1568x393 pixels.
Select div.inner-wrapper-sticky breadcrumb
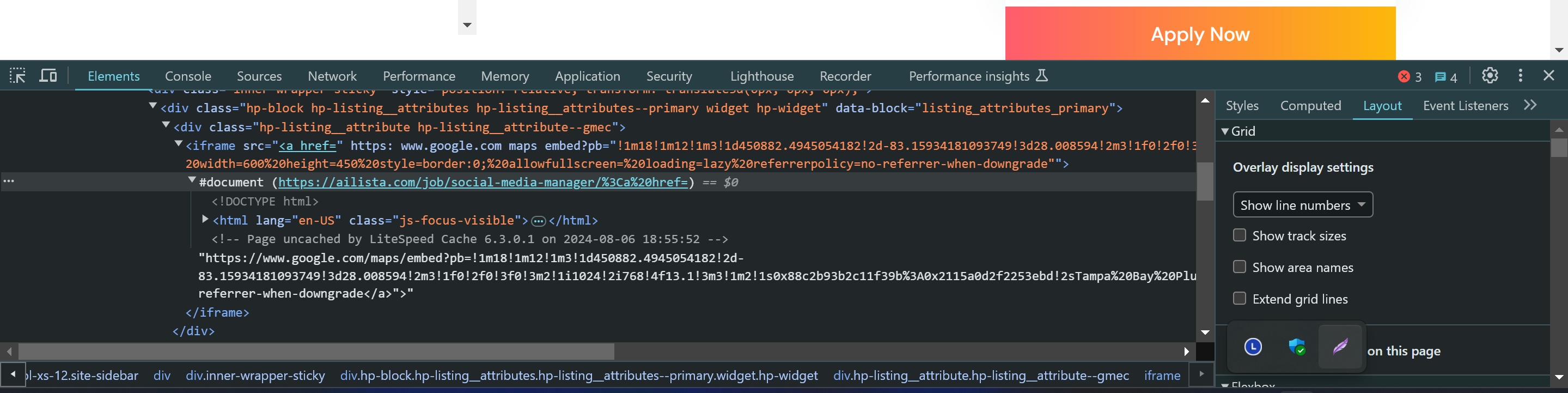(255, 376)
